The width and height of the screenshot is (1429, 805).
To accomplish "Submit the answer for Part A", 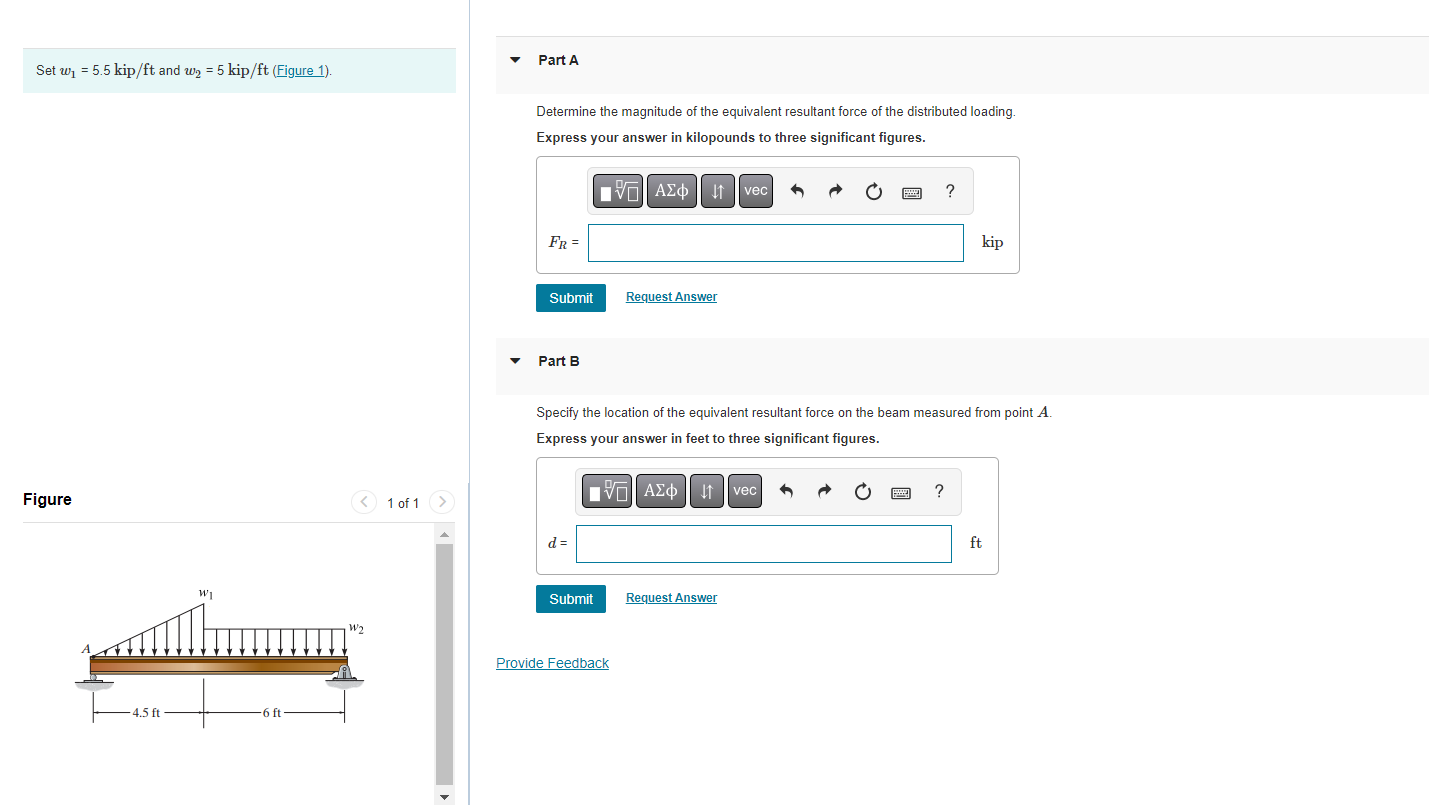I will click(x=570, y=297).
